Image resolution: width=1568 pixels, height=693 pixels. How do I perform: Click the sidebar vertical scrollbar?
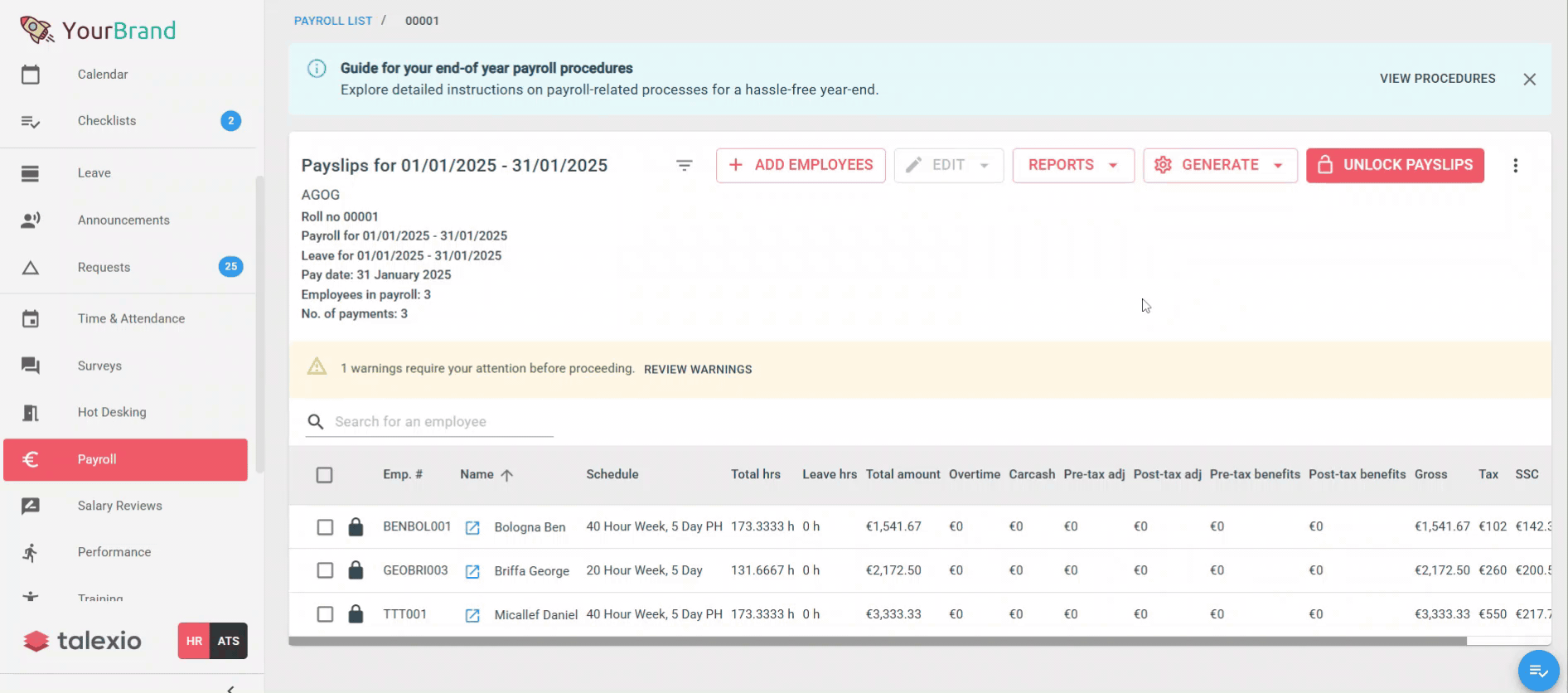[259, 323]
